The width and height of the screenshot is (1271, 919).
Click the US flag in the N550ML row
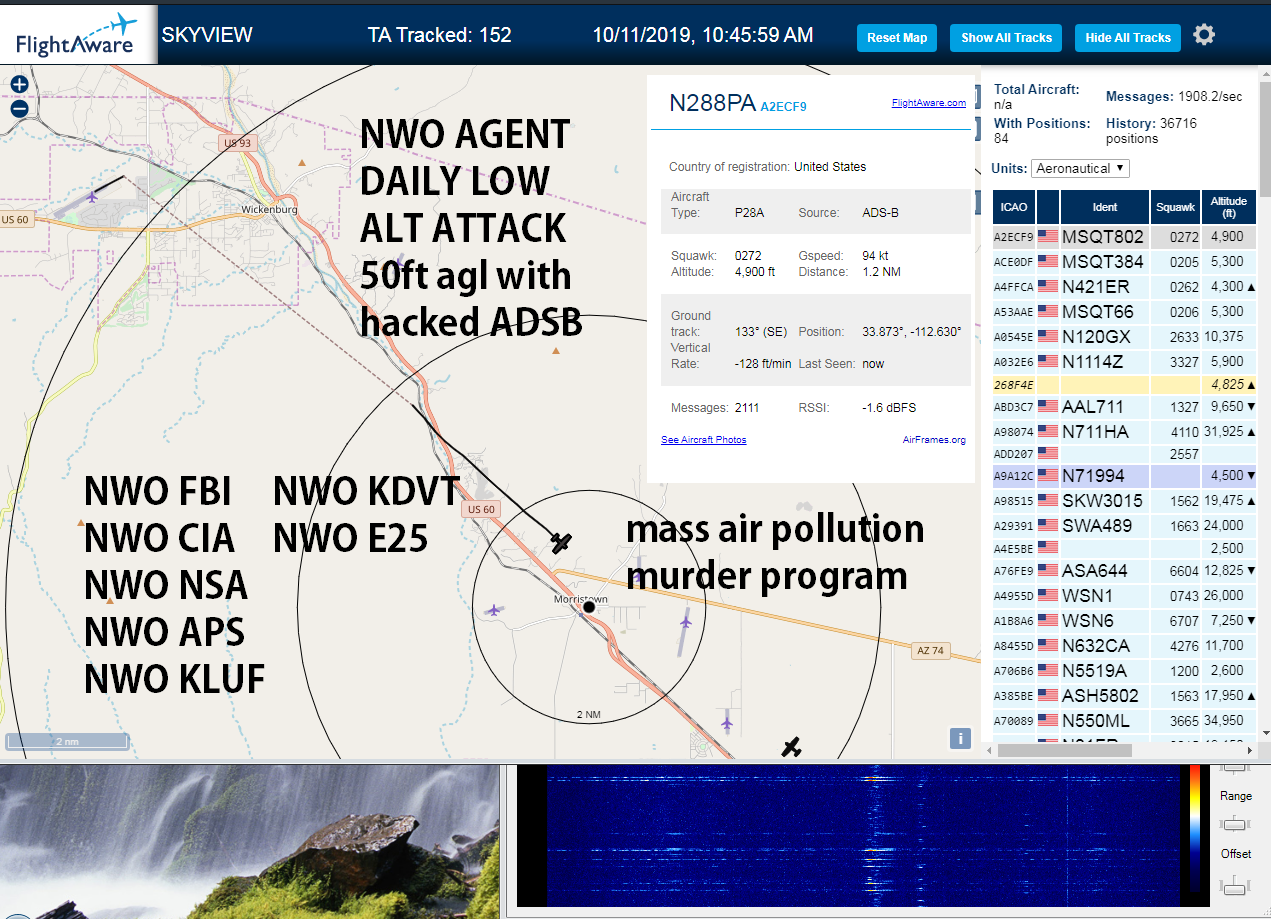click(x=1048, y=720)
